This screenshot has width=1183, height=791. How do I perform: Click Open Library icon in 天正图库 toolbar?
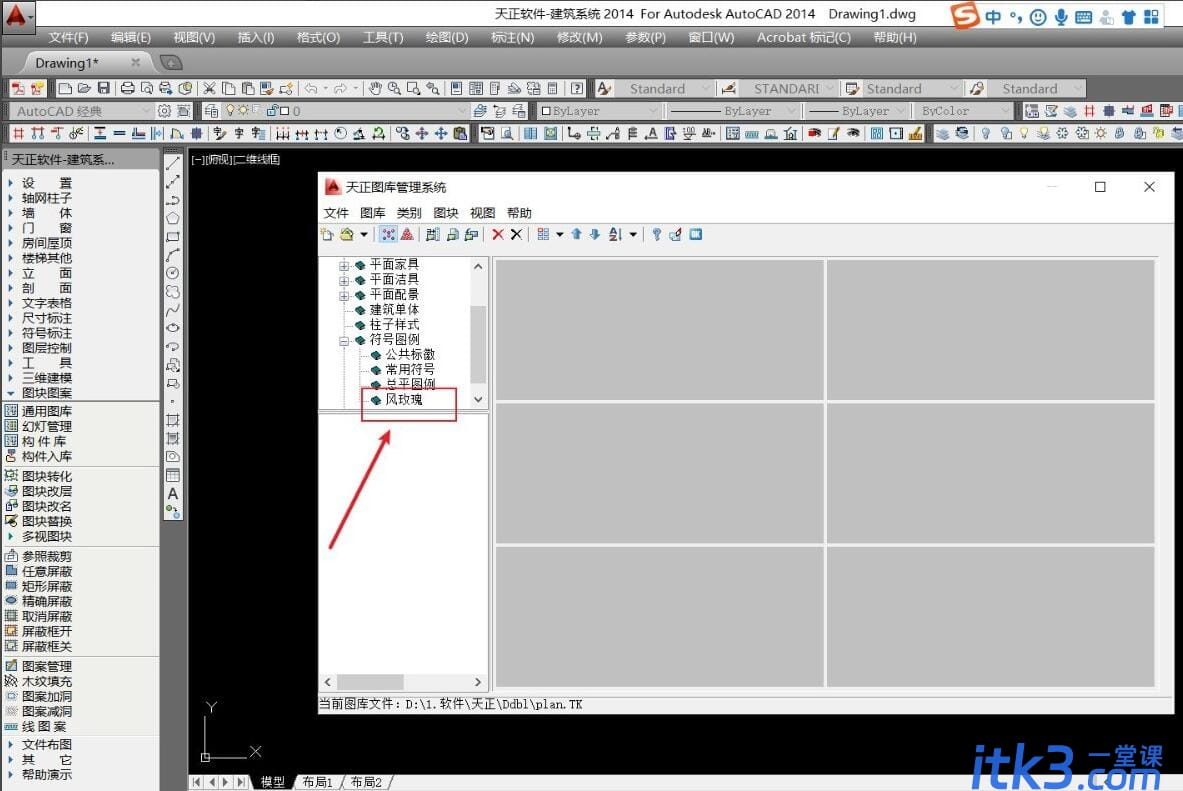tap(346, 235)
